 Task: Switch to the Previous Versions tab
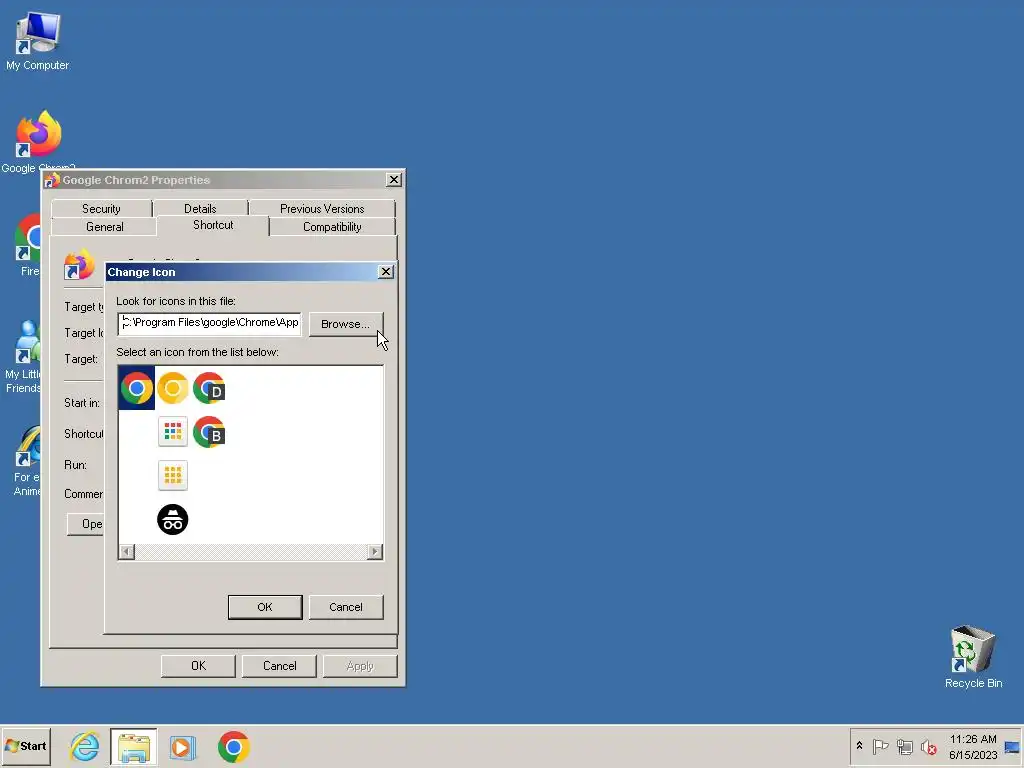click(x=322, y=208)
